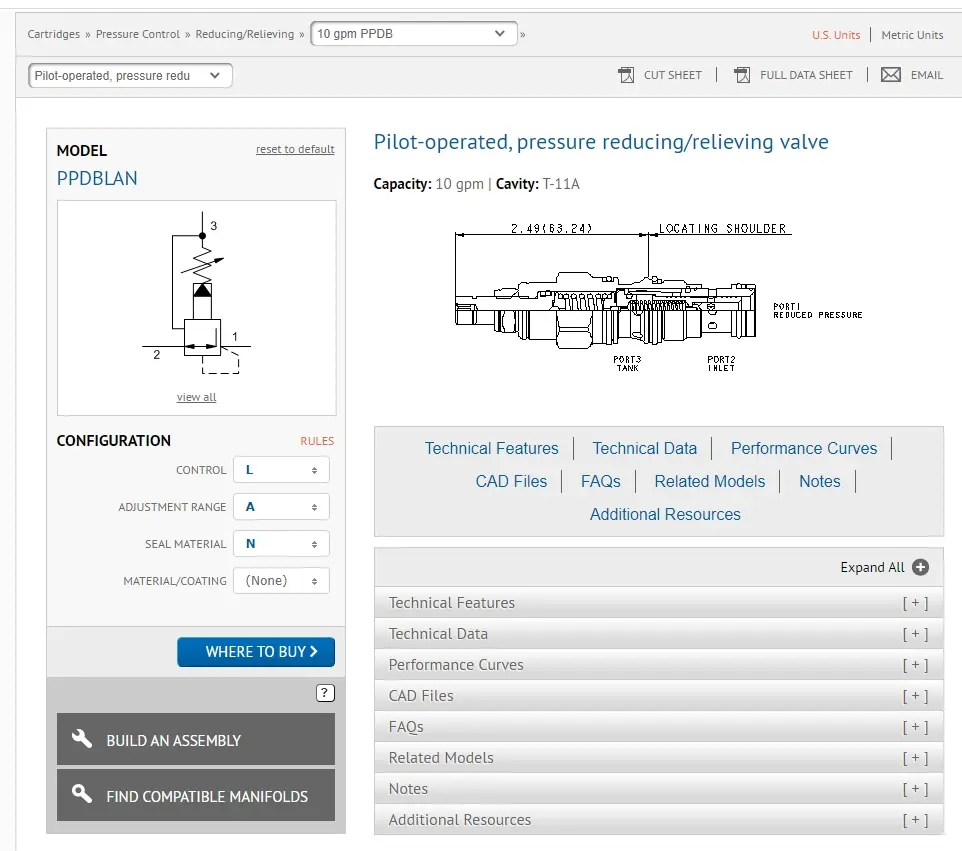Viewport: 962px width, 851px height.
Task: Click the Expand All plus icon
Action: coord(920,567)
